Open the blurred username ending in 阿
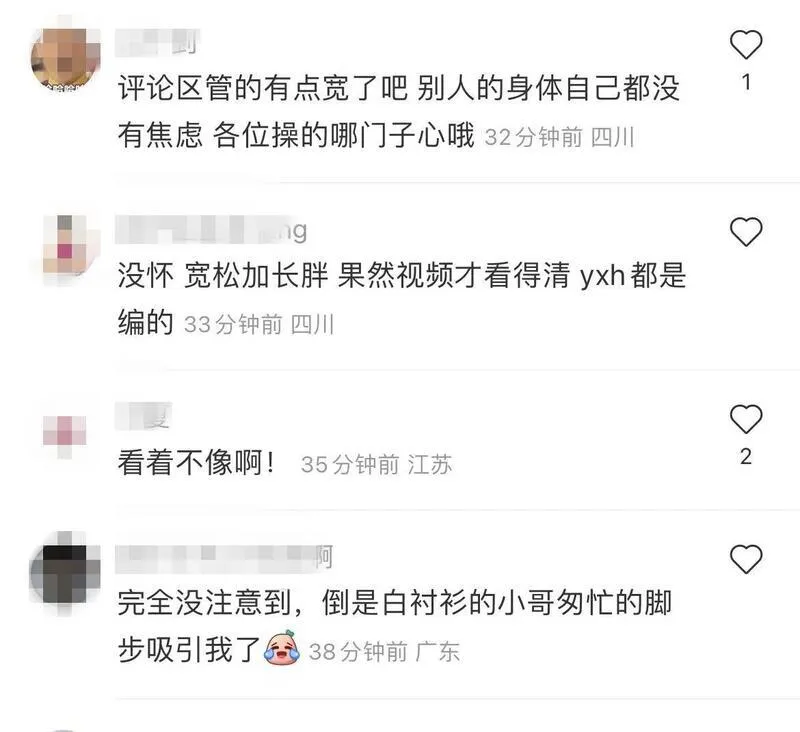Screen dimensions: 800x732 point(224,558)
